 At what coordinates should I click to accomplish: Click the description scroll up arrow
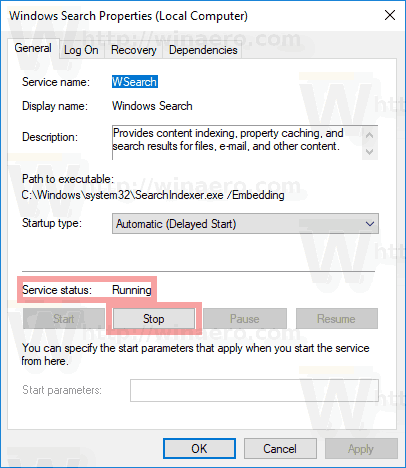(369, 135)
